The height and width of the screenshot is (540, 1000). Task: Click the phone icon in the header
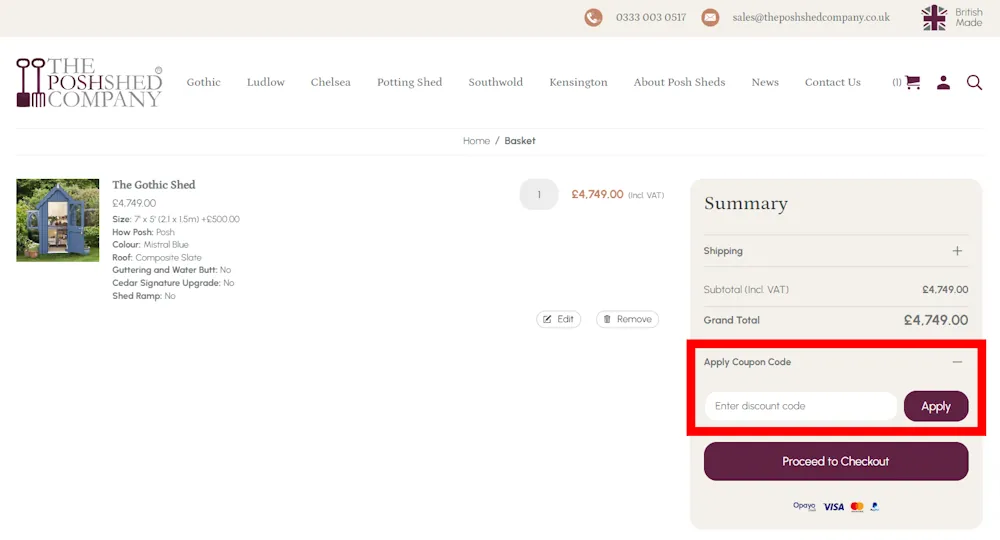593,17
